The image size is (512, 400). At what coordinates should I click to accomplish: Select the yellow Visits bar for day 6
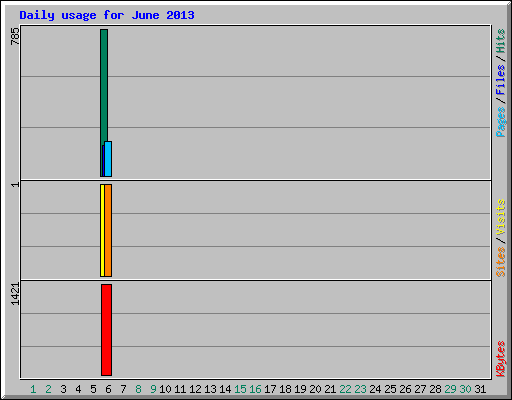(x=102, y=230)
